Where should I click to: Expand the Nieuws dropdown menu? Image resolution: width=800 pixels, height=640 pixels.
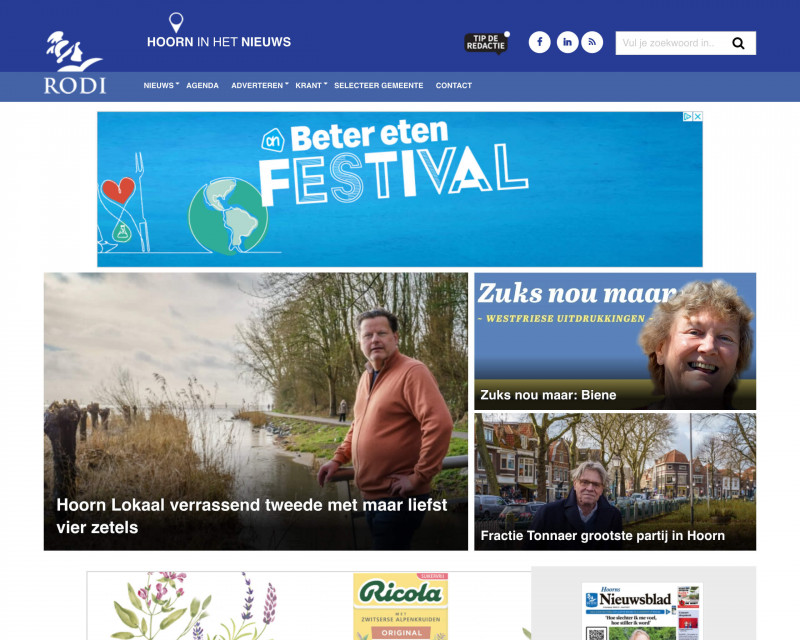click(161, 85)
